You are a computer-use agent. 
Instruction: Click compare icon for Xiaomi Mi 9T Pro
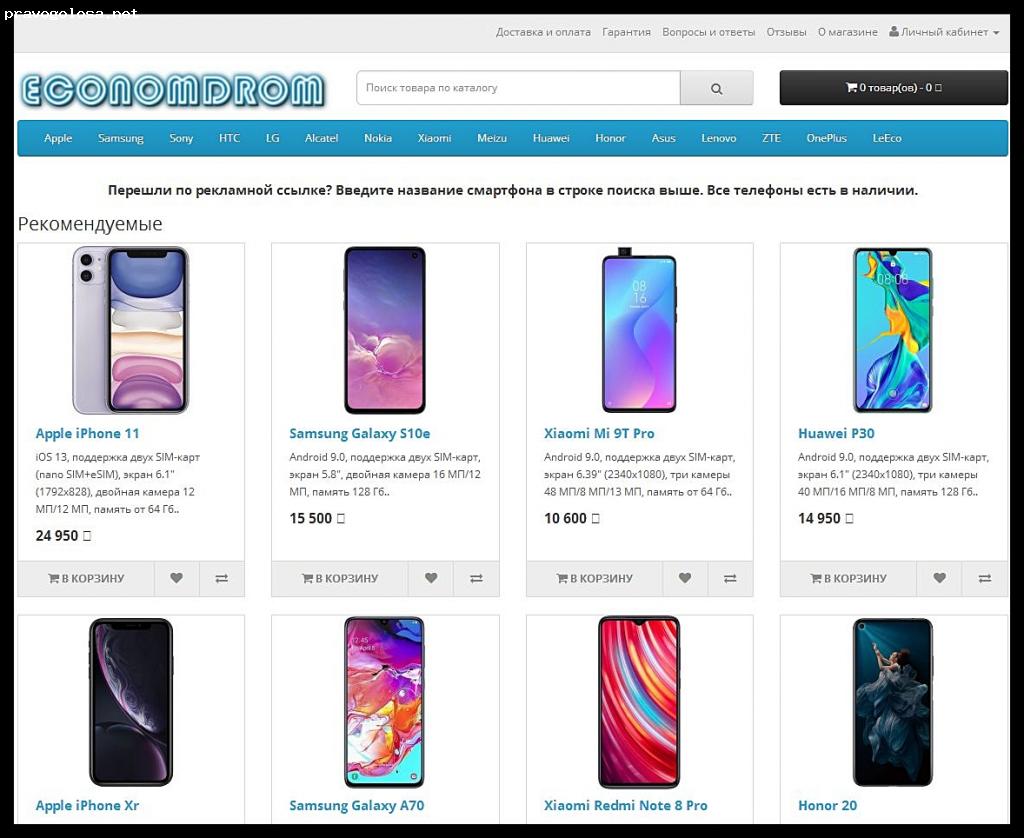click(730, 578)
